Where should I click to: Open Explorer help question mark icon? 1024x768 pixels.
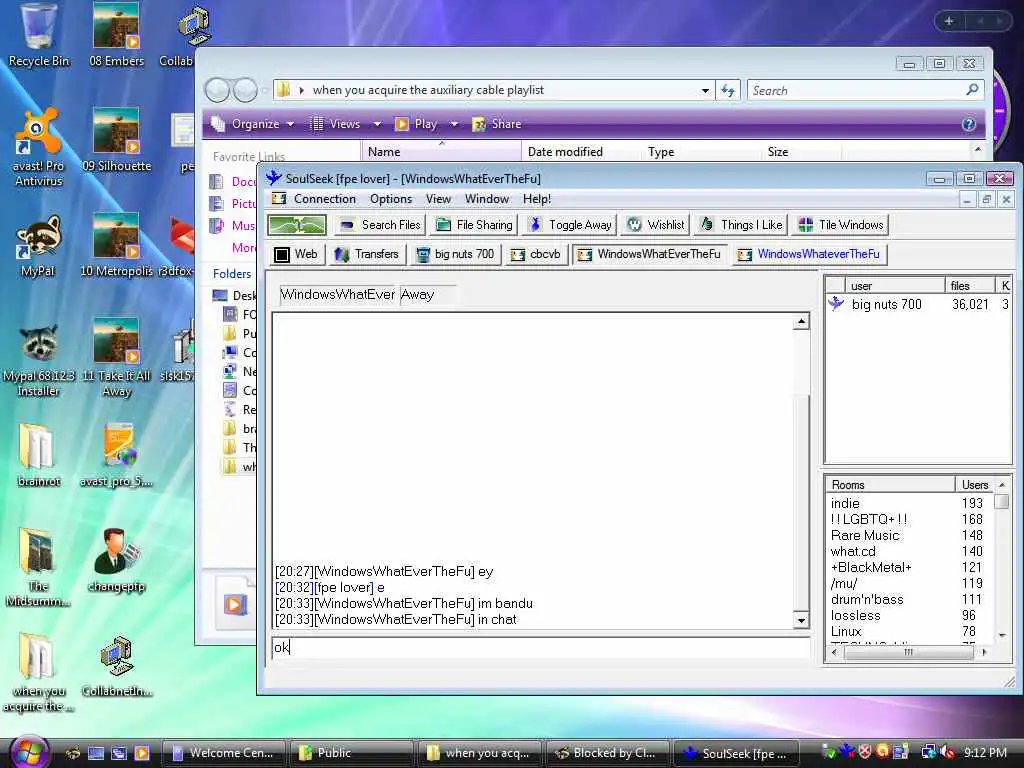968,124
